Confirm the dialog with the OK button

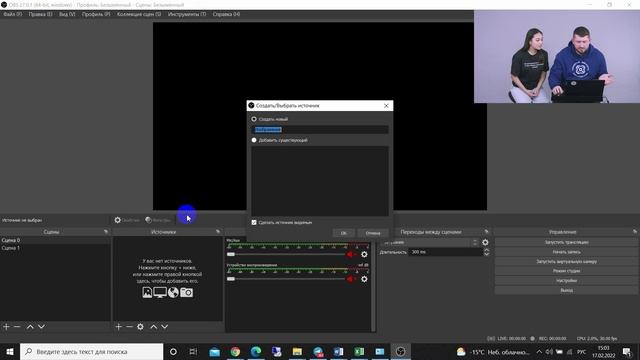pos(344,233)
